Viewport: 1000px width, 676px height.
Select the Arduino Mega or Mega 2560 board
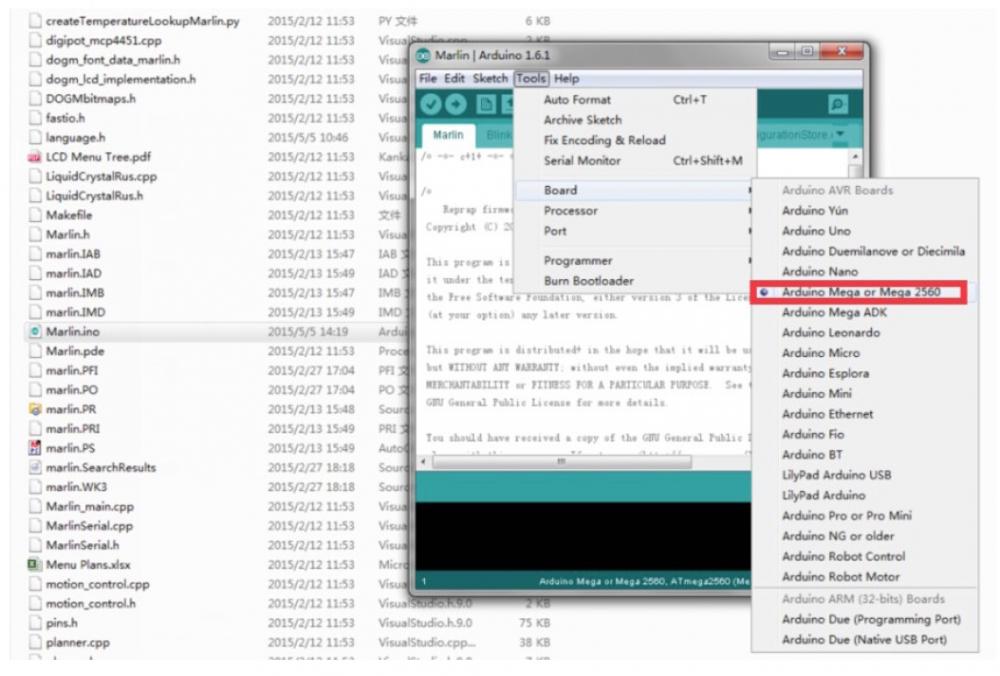(x=859, y=292)
